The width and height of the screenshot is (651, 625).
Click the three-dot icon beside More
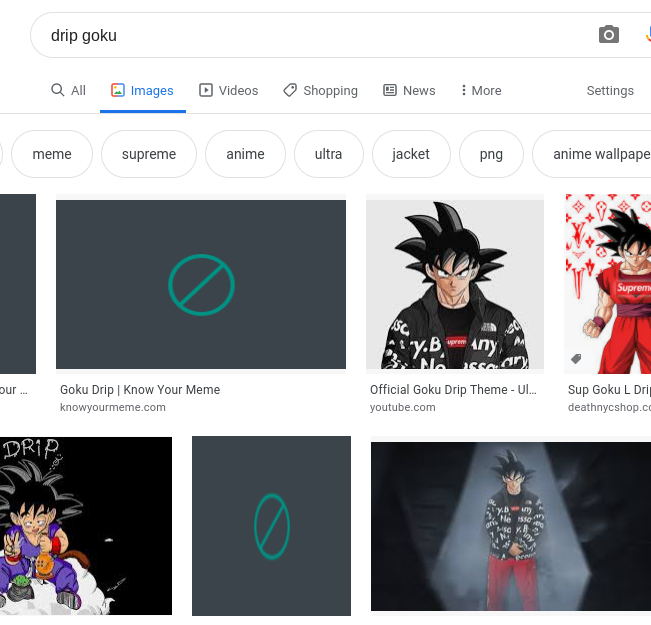click(463, 90)
